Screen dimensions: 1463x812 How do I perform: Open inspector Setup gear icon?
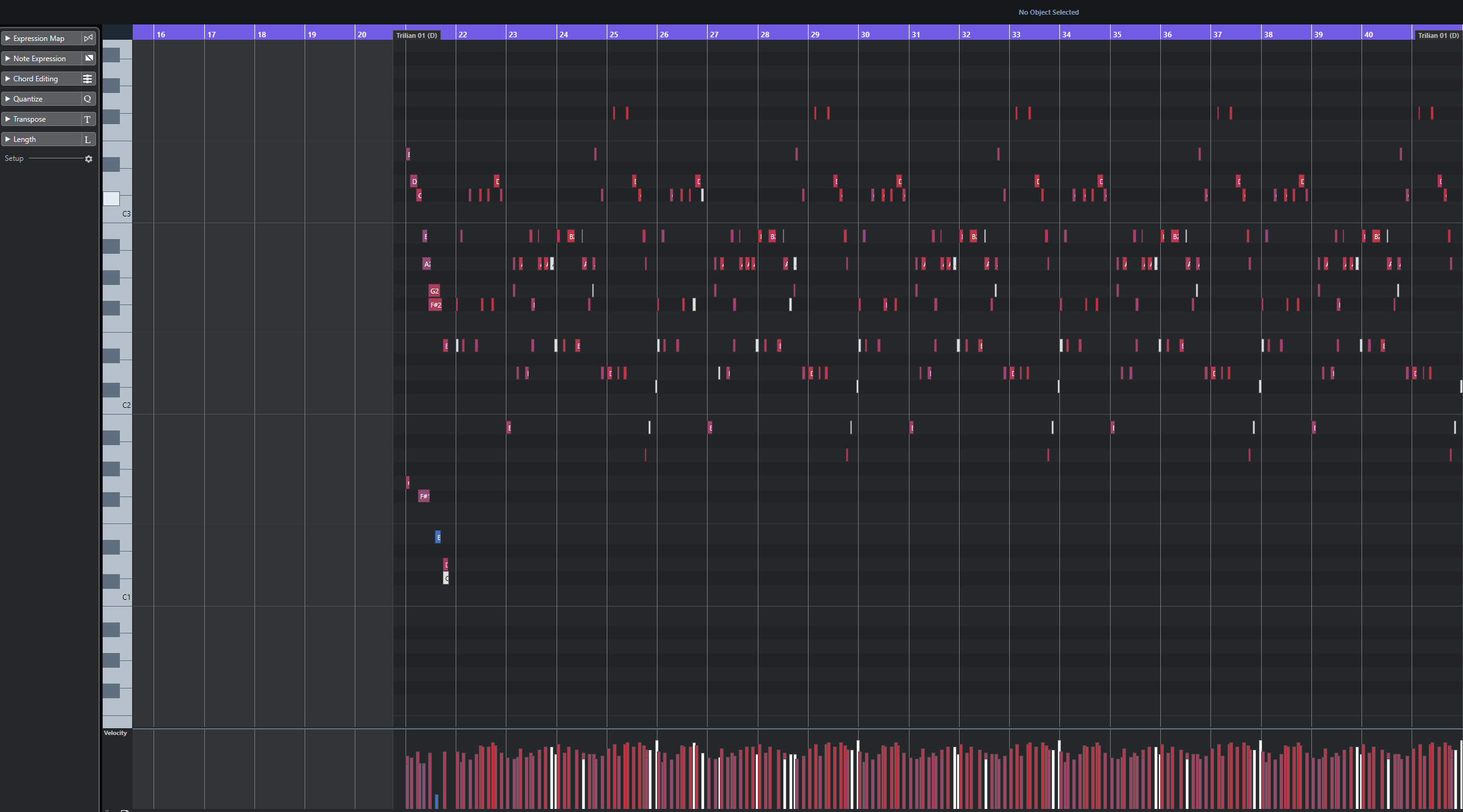click(89, 159)
